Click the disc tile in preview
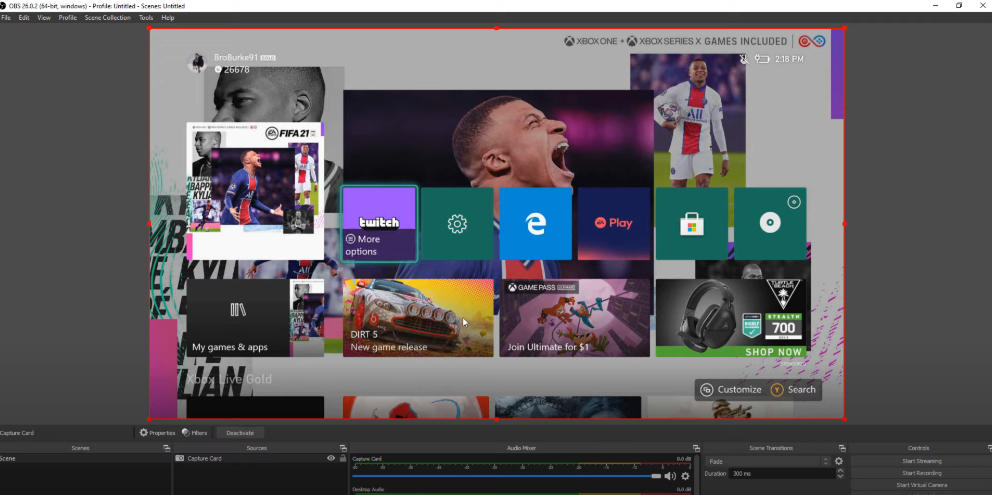Screen dimensions: 992x495 (x=770, y=223)
